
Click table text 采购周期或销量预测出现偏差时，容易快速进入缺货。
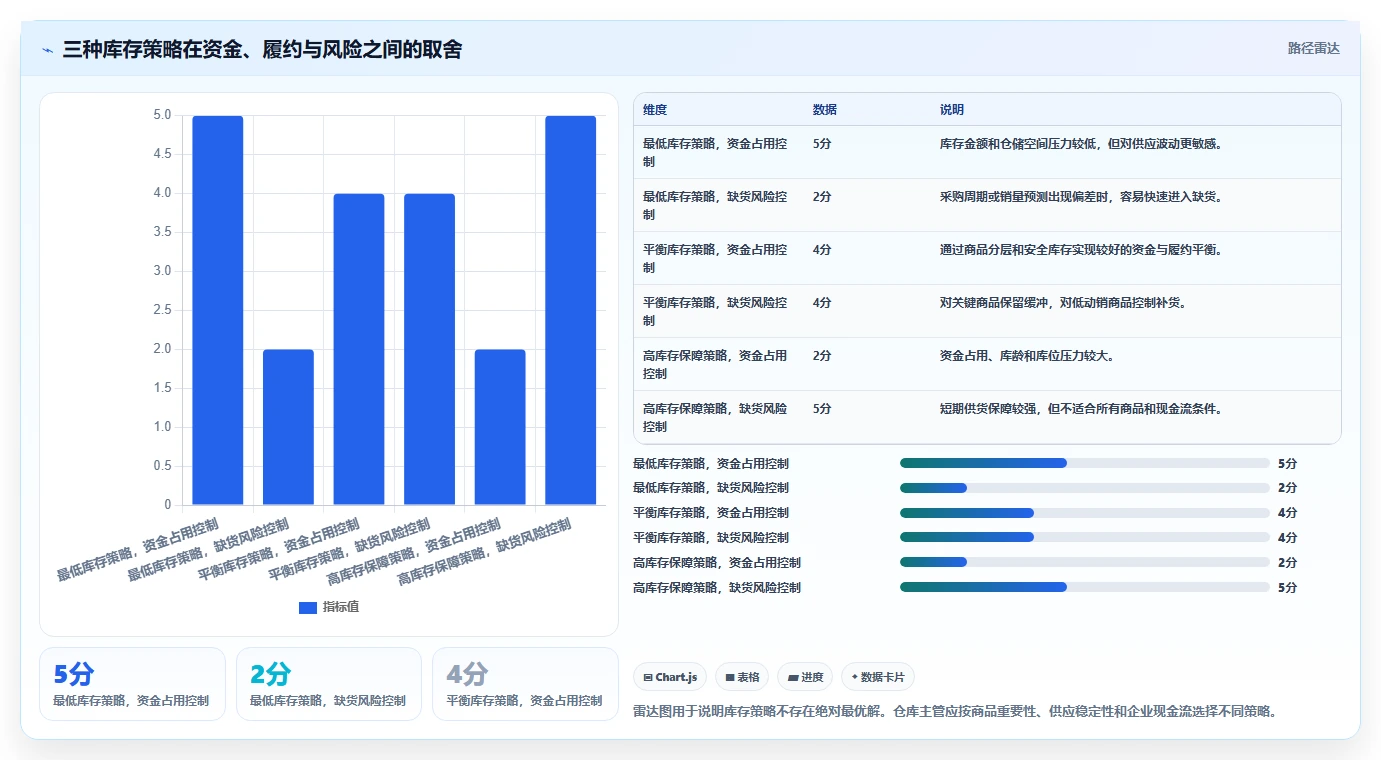coord(1082,197)
